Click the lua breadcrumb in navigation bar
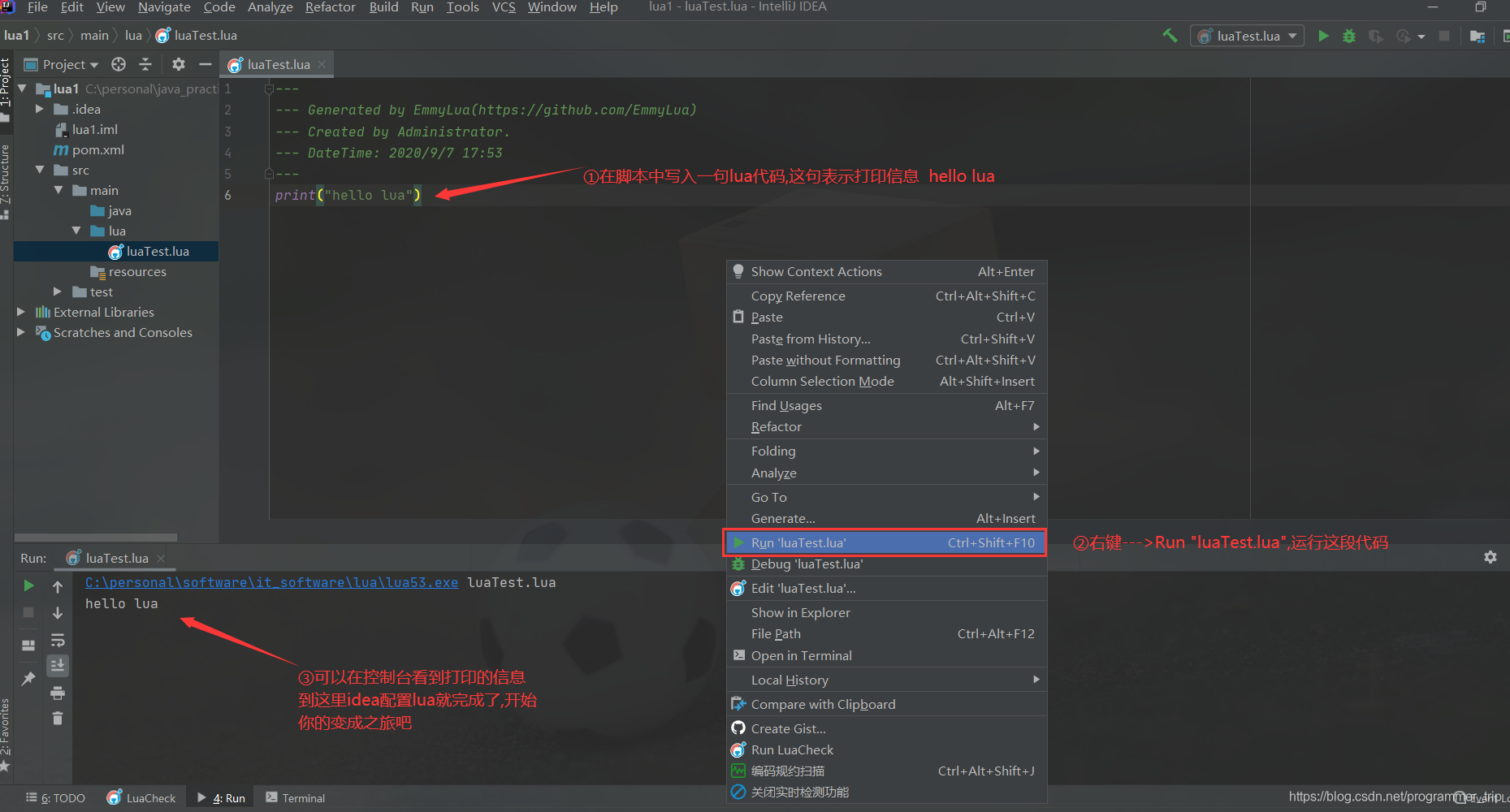 [x=133, y=36]
